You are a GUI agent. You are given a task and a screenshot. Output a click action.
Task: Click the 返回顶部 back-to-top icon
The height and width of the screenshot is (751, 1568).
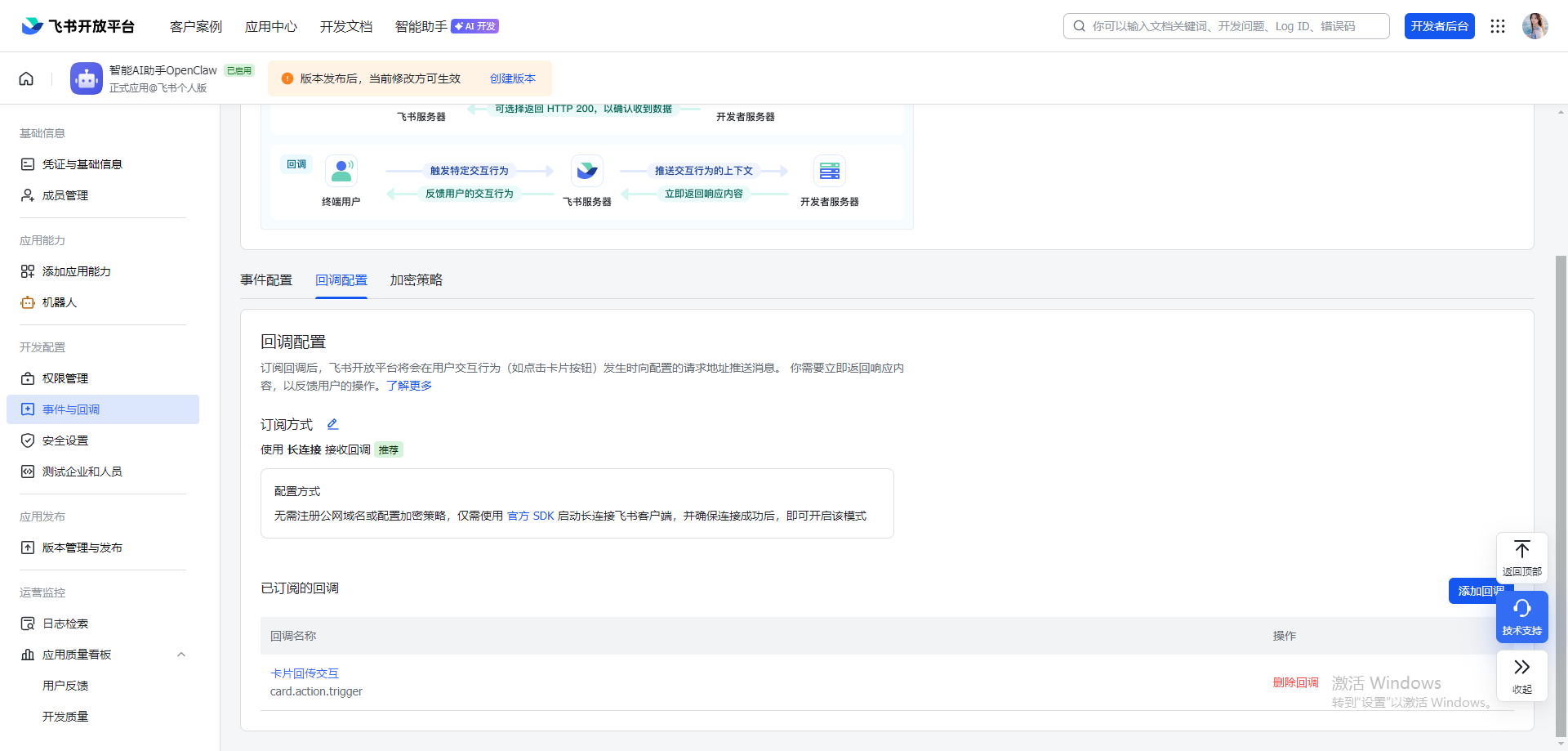click(x=1521, y=549)
